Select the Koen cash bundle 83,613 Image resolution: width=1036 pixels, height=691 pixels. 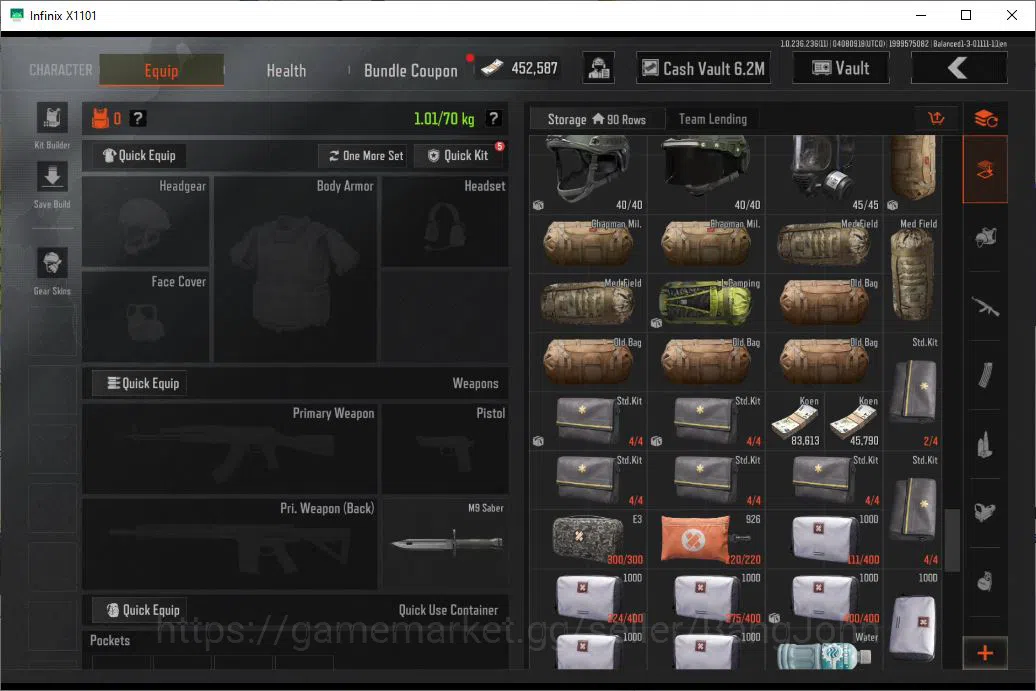pyautogui.click(x=796, y=421)
